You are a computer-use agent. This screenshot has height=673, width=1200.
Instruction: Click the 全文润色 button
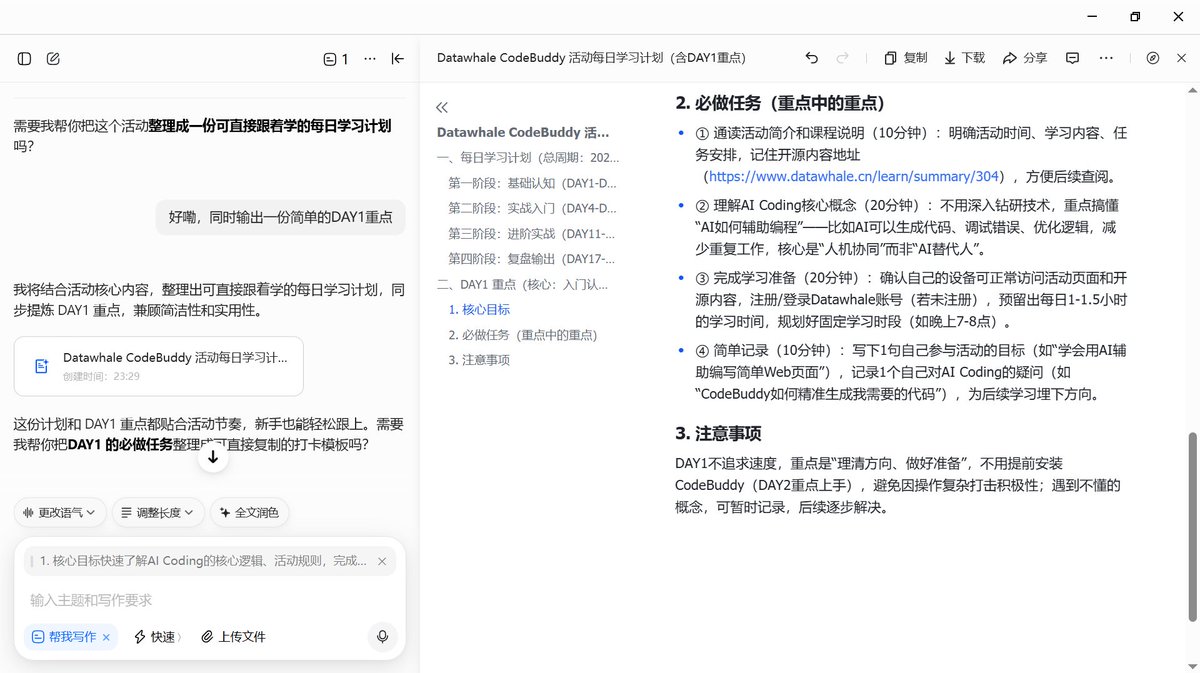coord(250,513)
